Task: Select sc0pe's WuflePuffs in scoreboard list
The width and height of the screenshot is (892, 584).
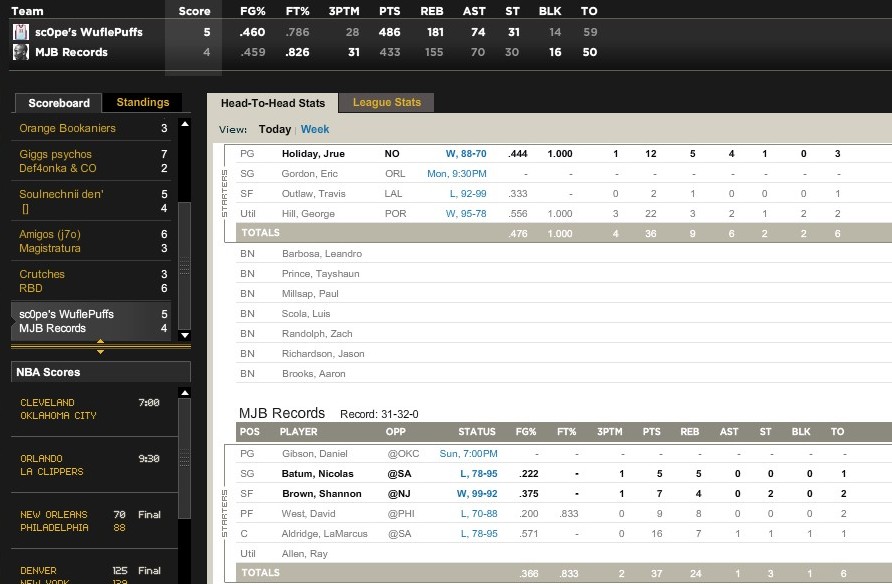Action: click(x=66, y=314)
